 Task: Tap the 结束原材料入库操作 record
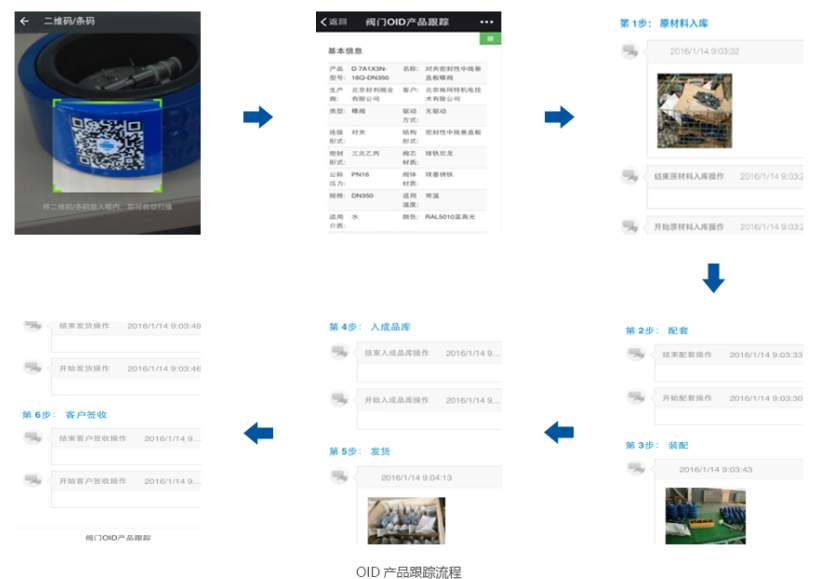725,186
